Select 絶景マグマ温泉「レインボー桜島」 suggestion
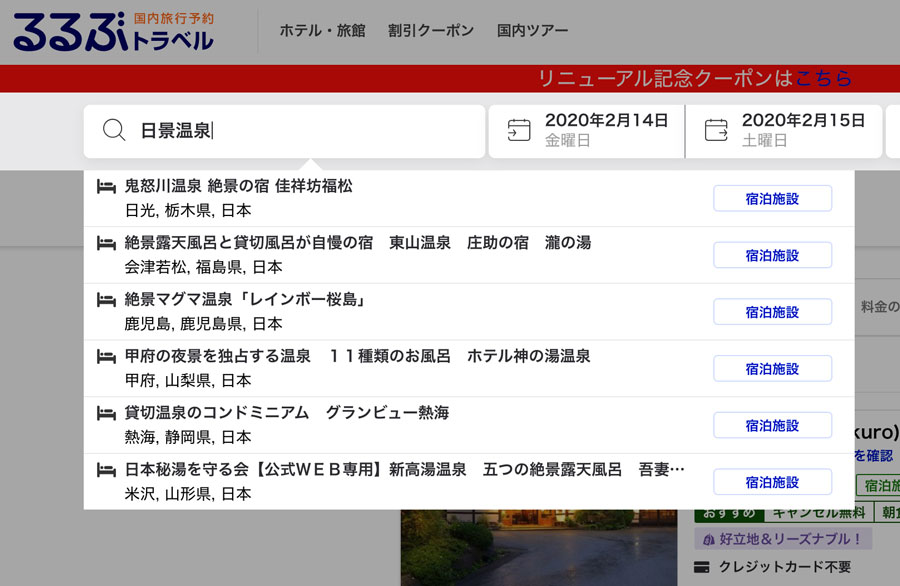This screenshot has height=586, width=900. click(x=469, y=312)
